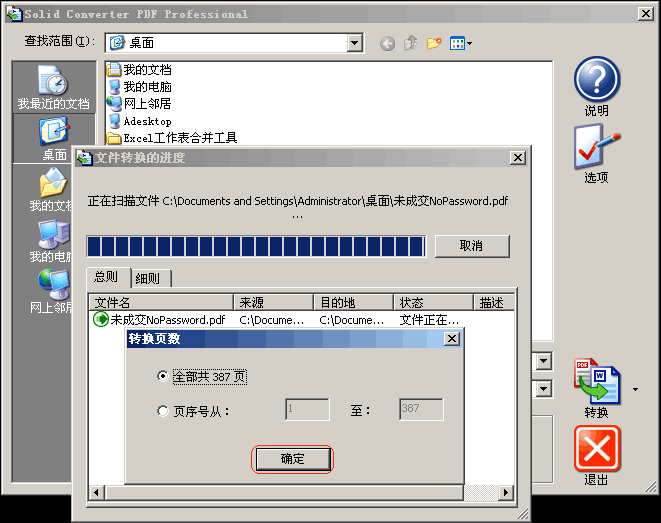Switch to the 细则 tab
Viewport: 661px width, 523px height.
(150, 278)
